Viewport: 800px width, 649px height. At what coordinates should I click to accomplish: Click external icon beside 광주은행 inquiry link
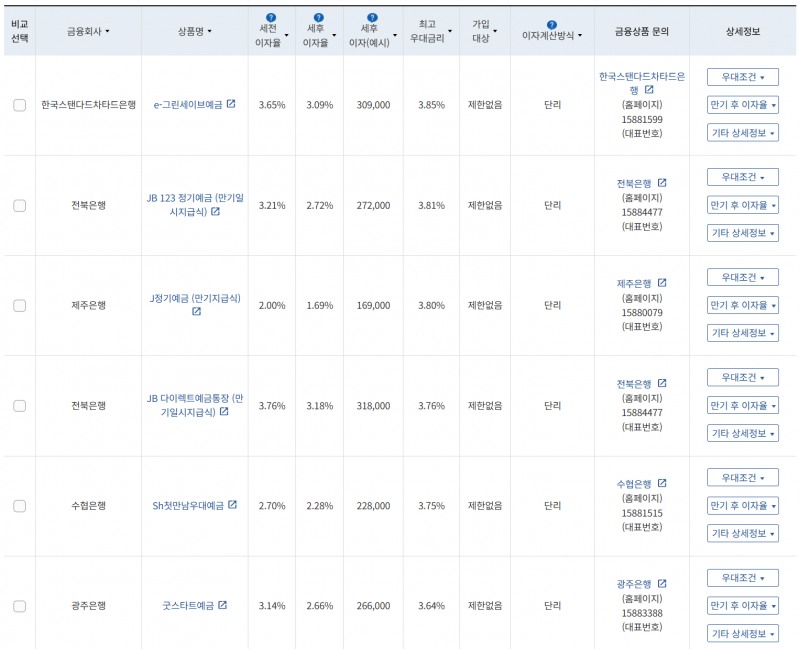point(662,583)
